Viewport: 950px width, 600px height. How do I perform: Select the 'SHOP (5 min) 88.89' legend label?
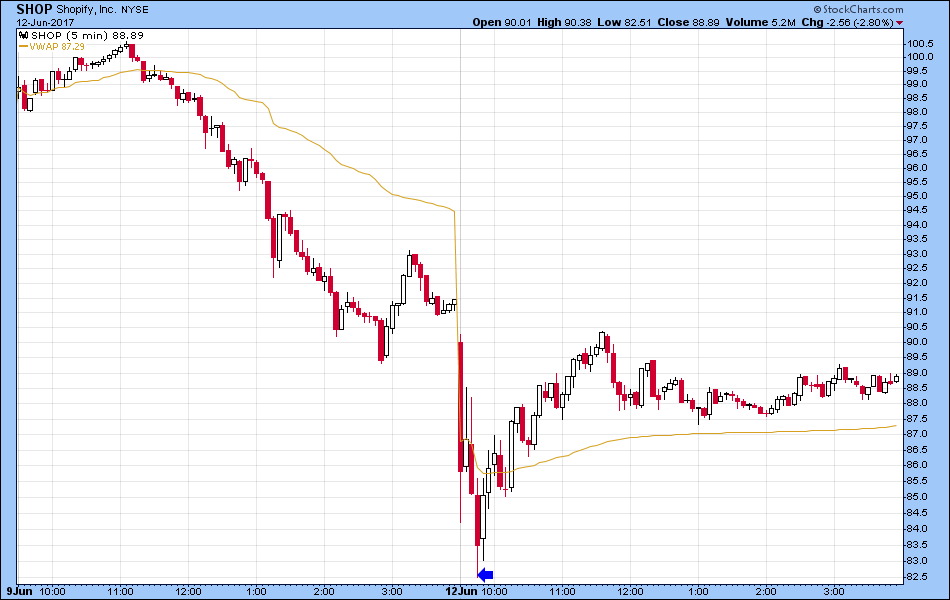click(x=87, y=36)
